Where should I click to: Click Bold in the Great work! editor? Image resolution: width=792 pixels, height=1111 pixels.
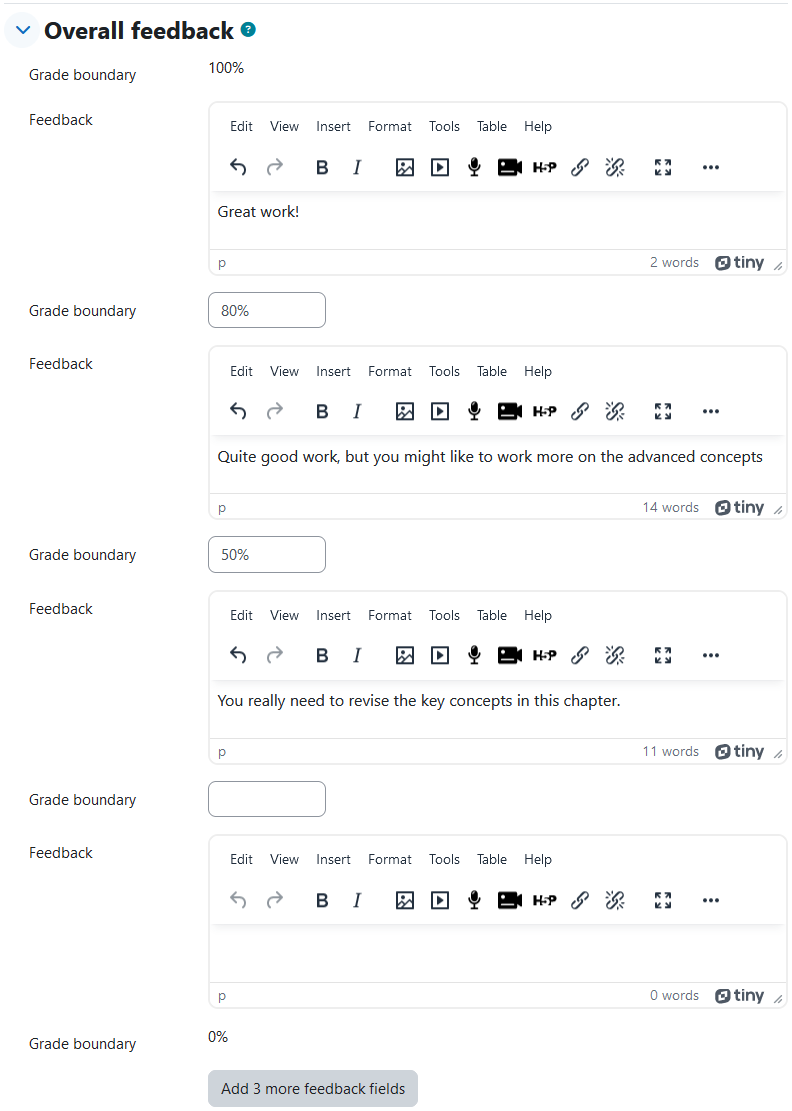pos(322,167)
